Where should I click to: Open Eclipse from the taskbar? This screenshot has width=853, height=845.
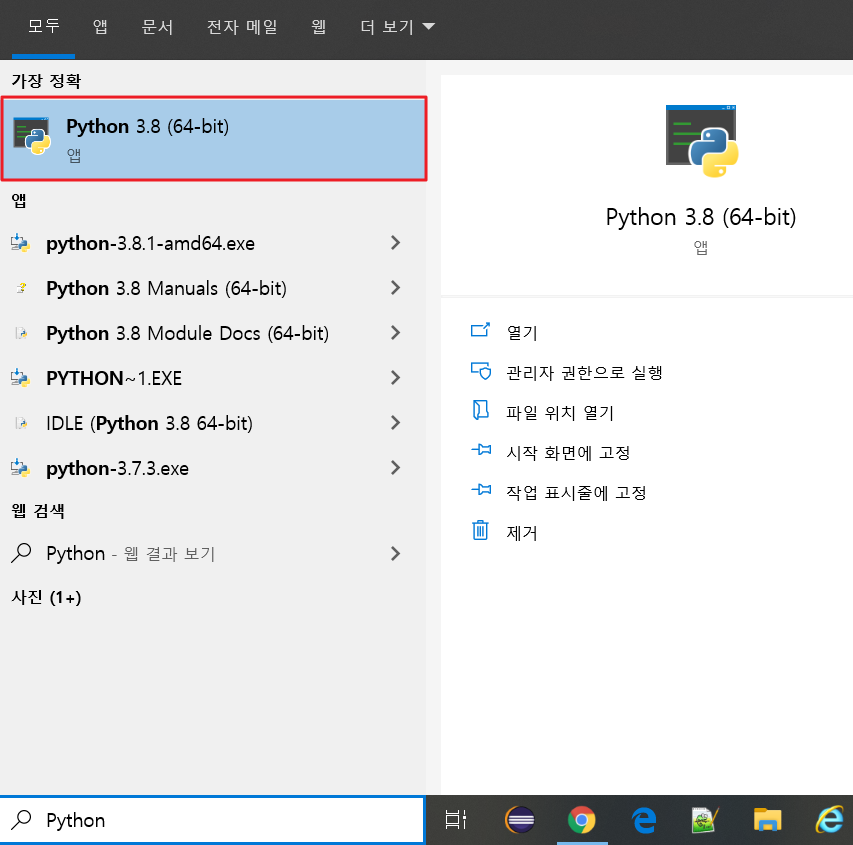pyautogui.click(x=520, y=819)
